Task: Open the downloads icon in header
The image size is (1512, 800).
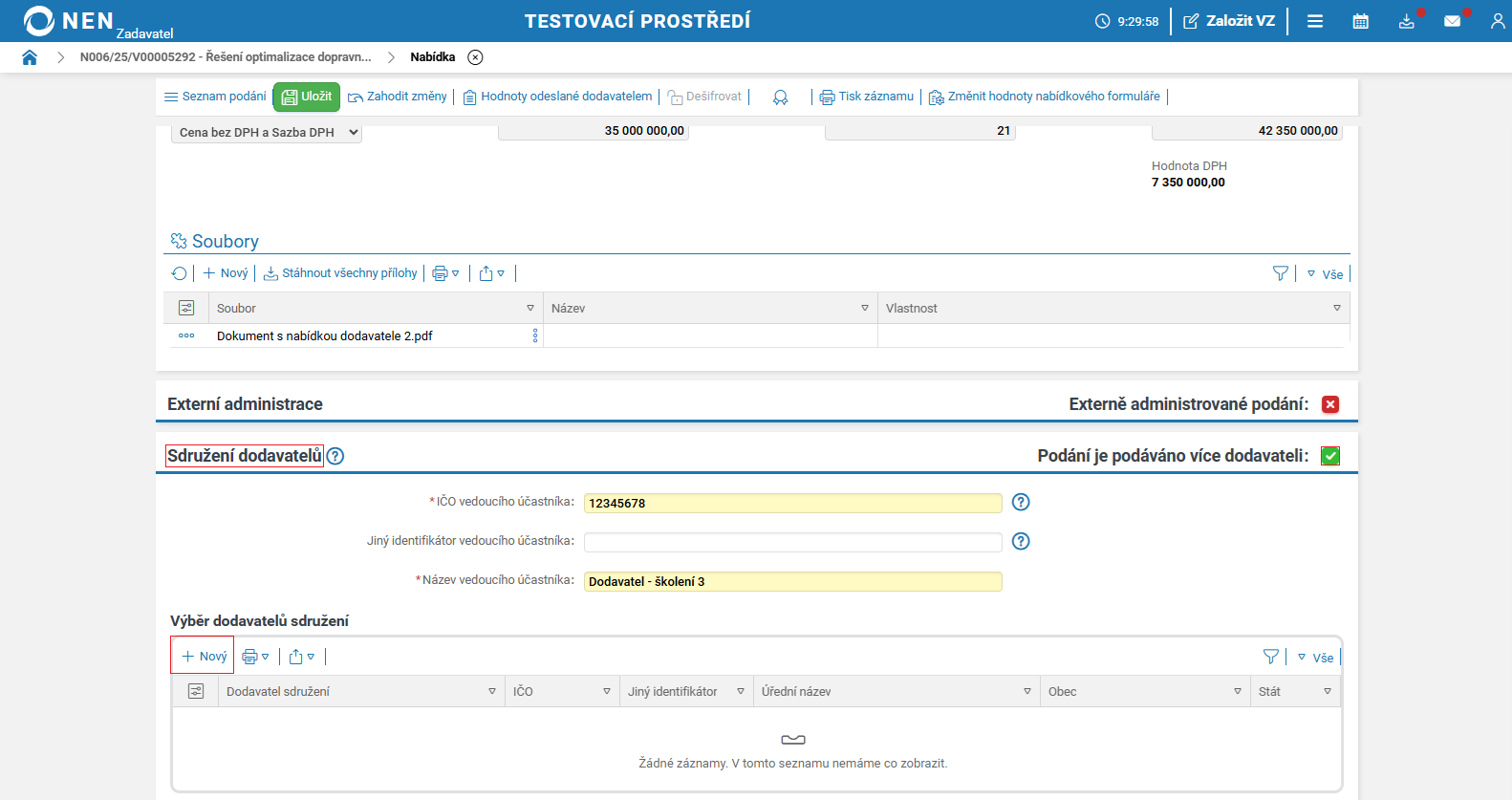Action: (x=1406, y=21)
